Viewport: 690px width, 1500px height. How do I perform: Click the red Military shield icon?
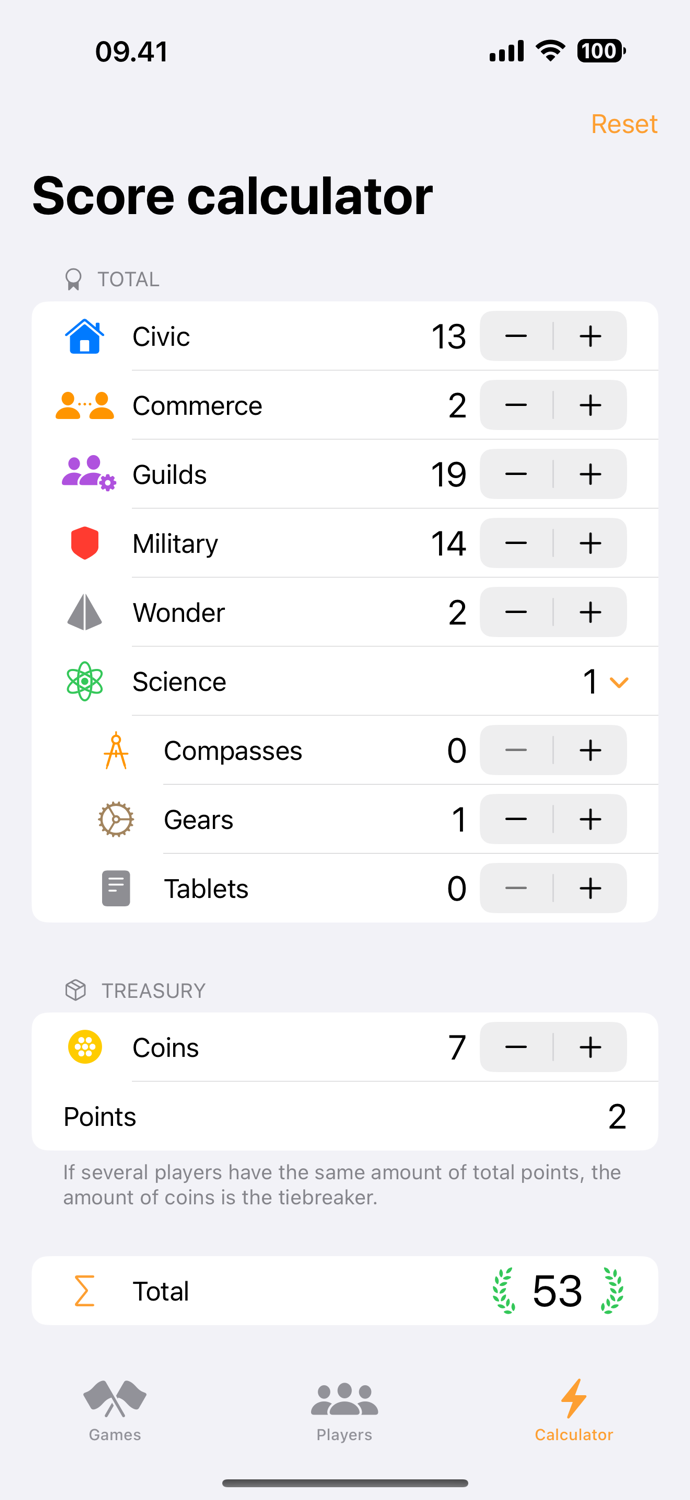click(x=84, y=543)
